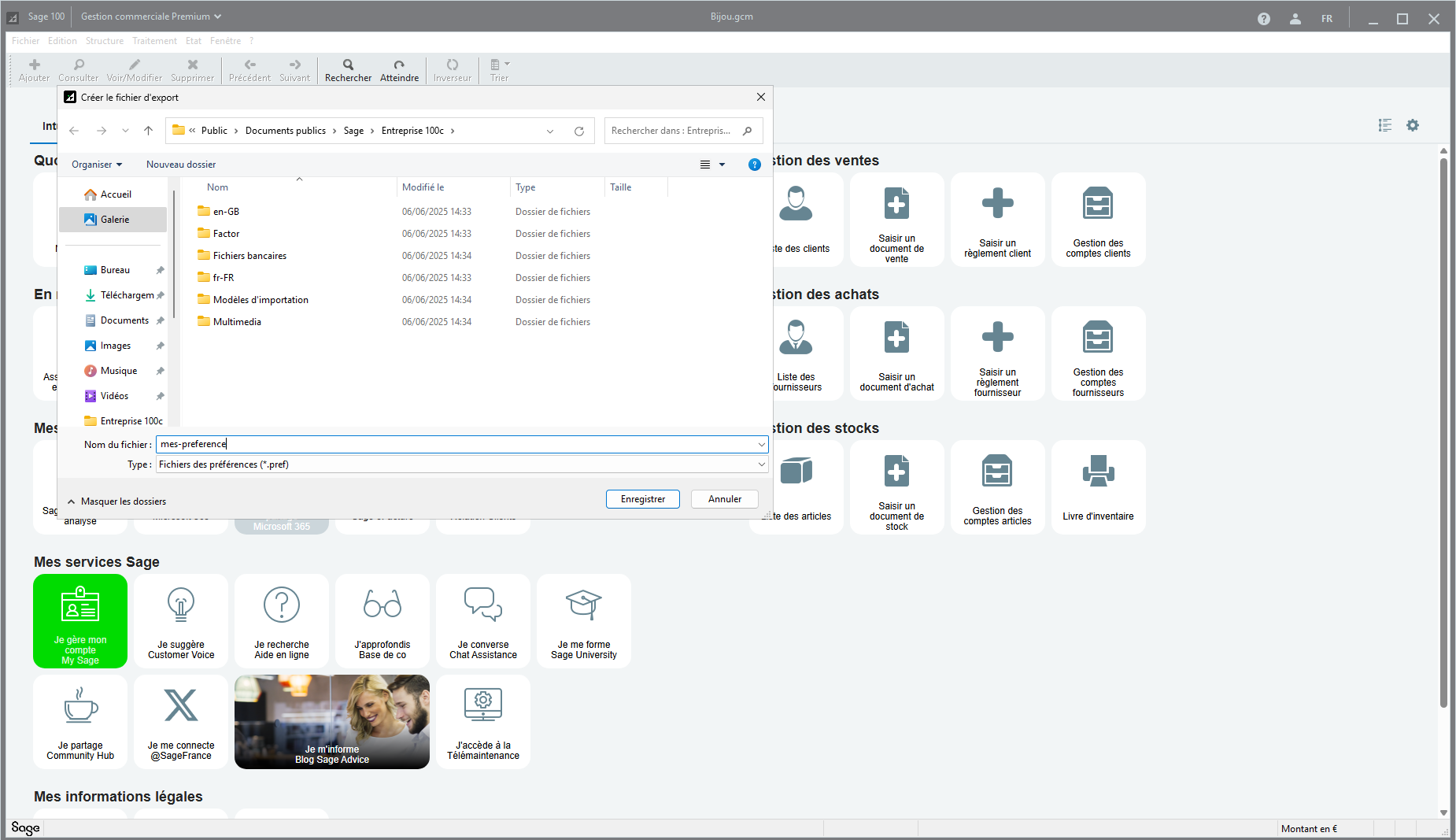The image size is (1456, 840).
Task: Click the back arrow in the file dialog
Action: pyautogui.click(x=74, y=131)
